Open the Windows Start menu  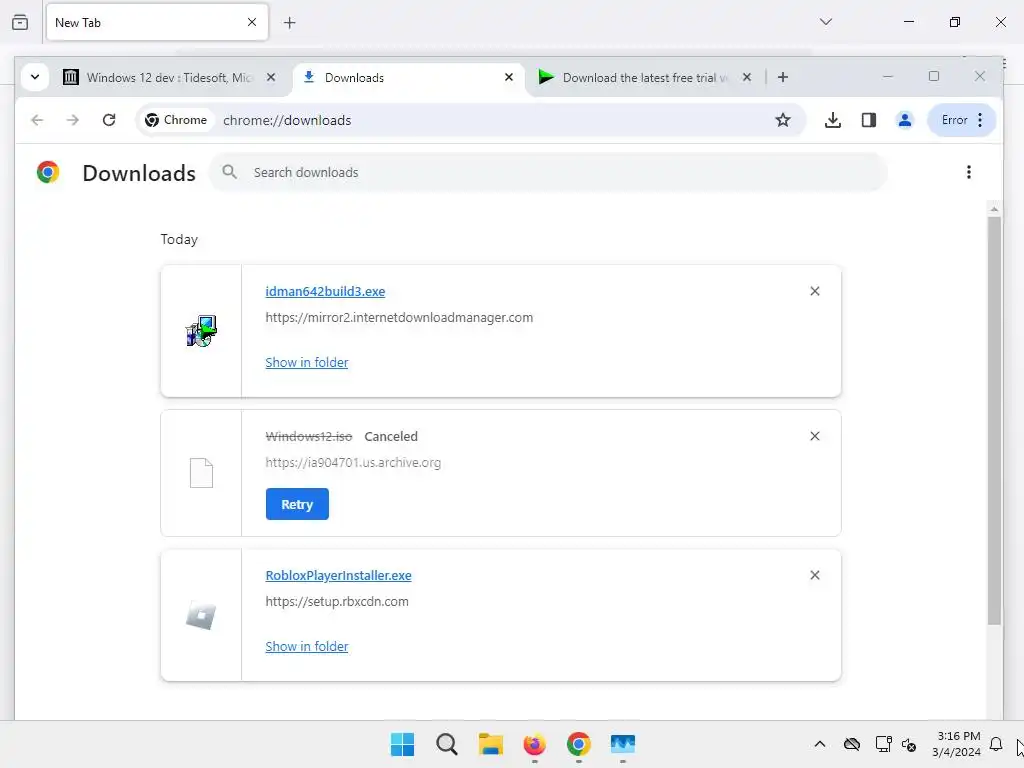click(402, 744)
